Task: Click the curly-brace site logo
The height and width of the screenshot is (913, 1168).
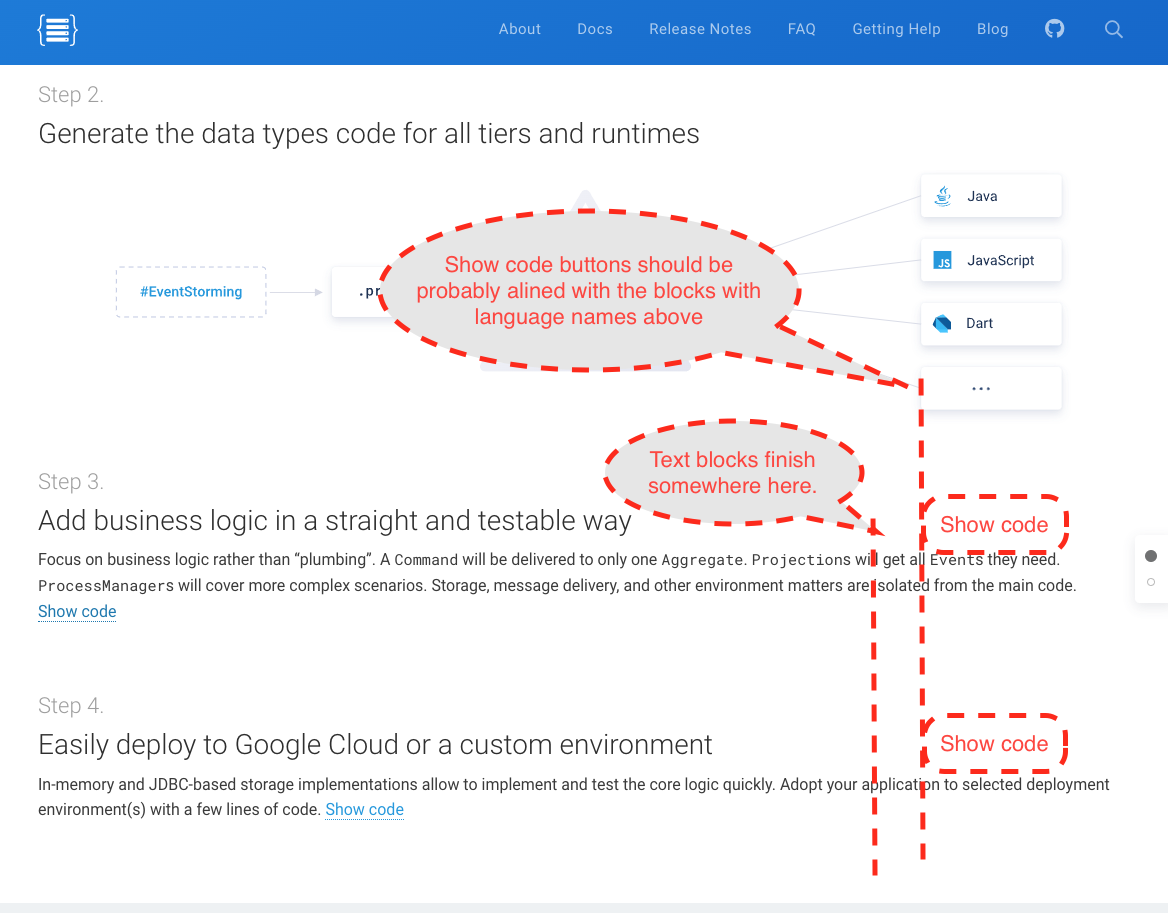Action: pos(57,29)
